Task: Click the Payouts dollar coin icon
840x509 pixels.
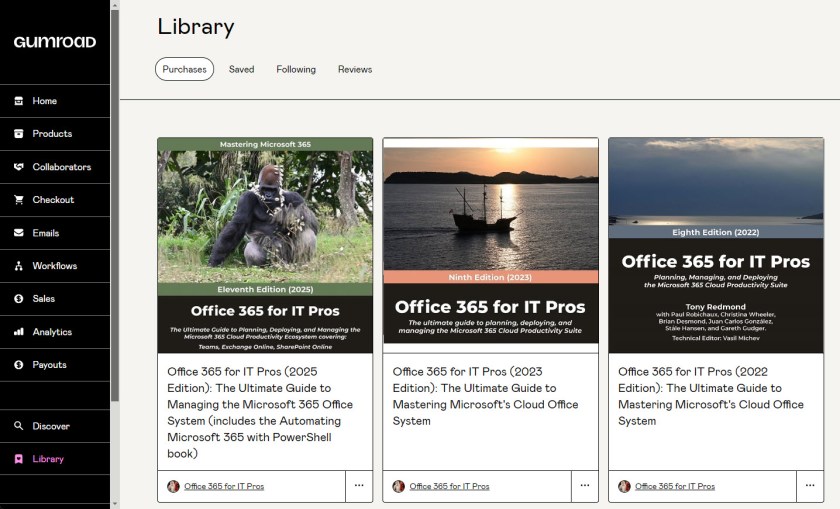Action: tap(19, 364)
